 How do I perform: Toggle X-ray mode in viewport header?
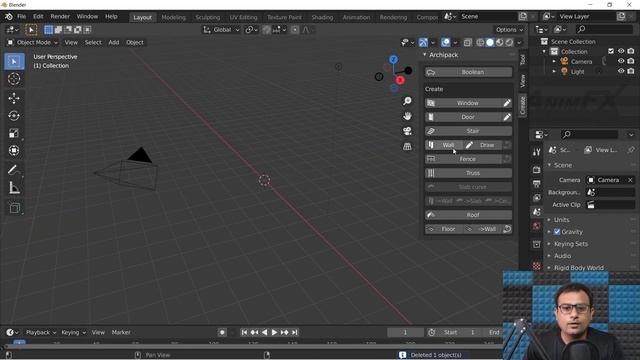click(468, 42)
